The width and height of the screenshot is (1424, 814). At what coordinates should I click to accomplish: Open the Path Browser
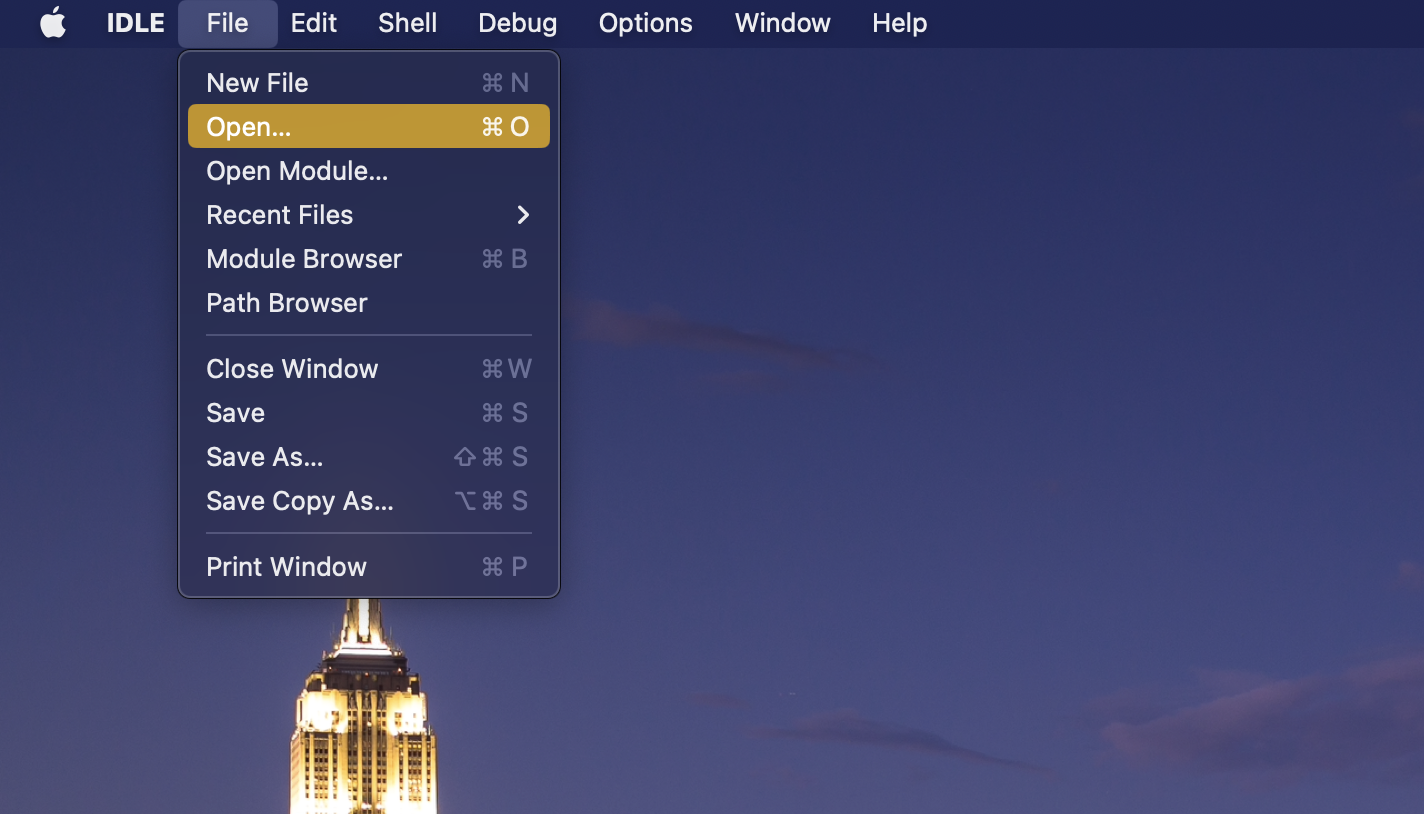point(287,303)
